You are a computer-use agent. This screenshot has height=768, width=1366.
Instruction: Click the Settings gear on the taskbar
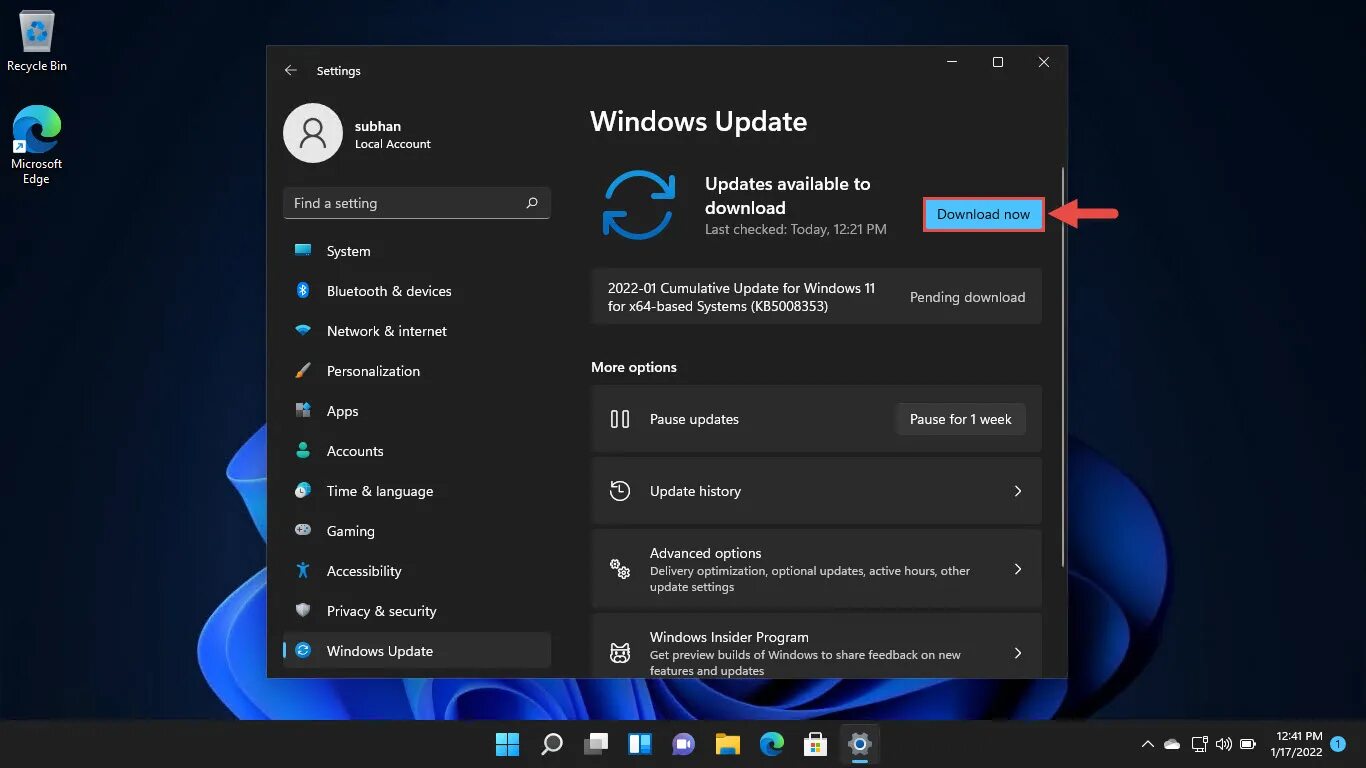click(859, 744)
